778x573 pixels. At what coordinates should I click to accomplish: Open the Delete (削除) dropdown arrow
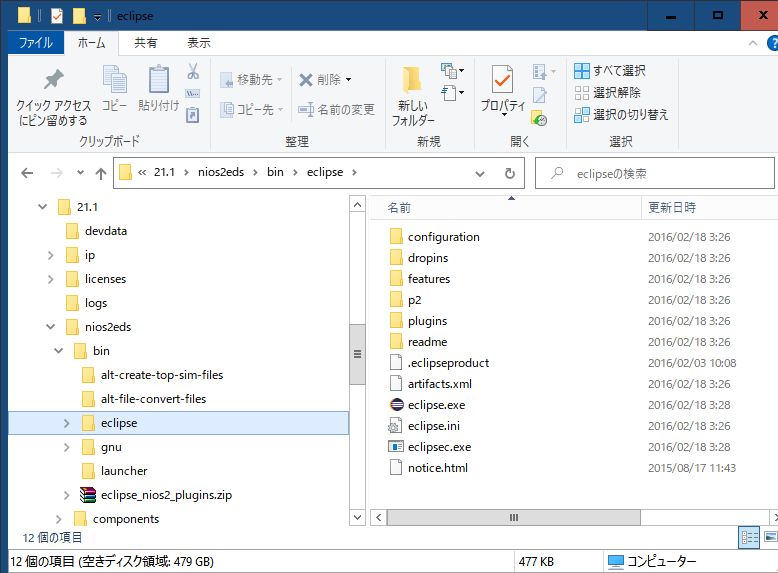[349, 79]
